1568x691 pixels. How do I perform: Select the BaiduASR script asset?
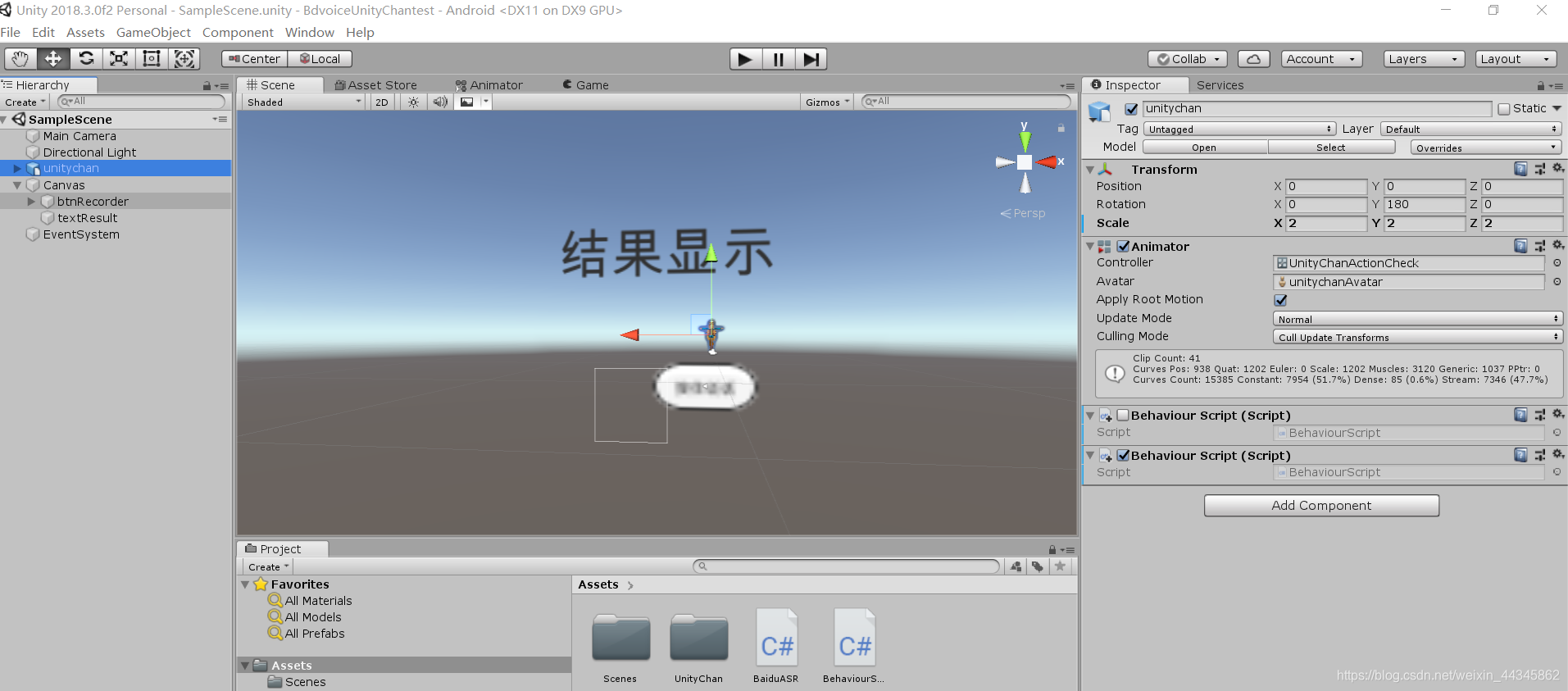(775, 646)
